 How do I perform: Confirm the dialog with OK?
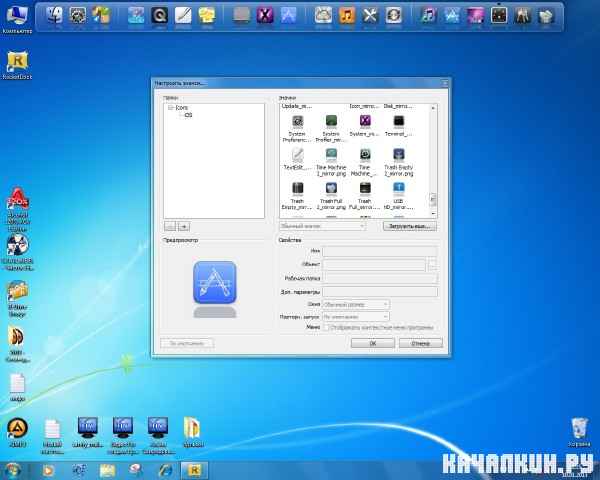pyautogui.click(x=373, y=343)
